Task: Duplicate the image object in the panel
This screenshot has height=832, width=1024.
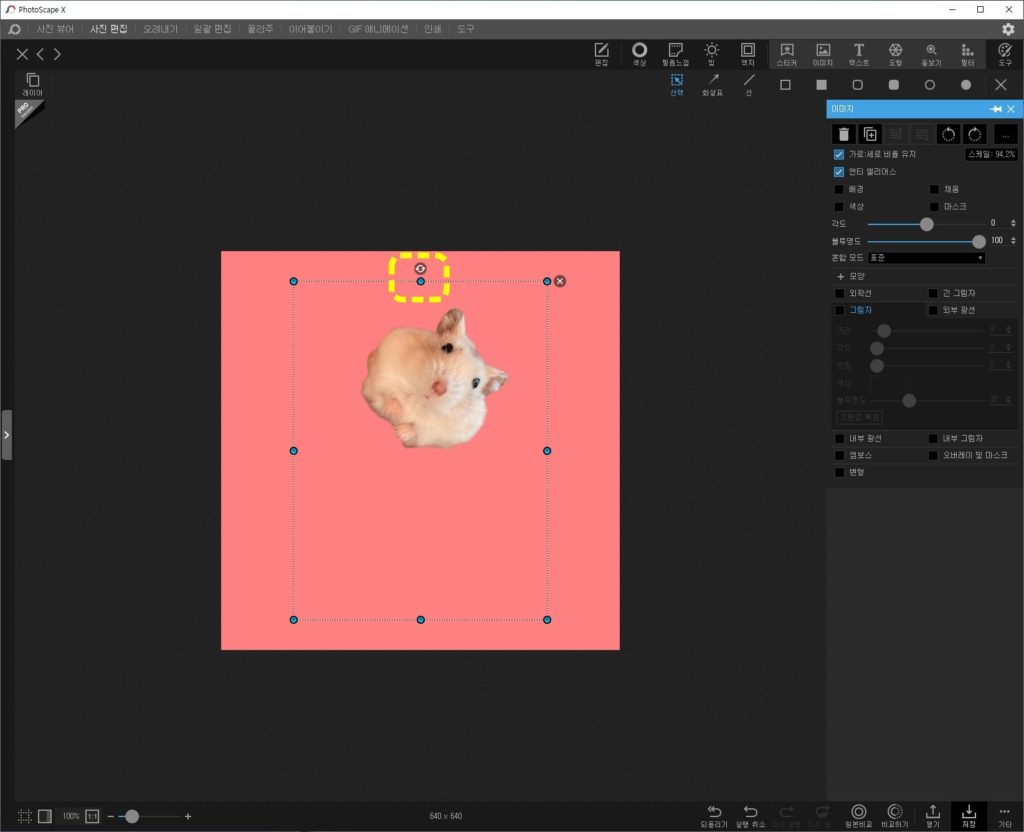Action: click(x=870, y=134)
